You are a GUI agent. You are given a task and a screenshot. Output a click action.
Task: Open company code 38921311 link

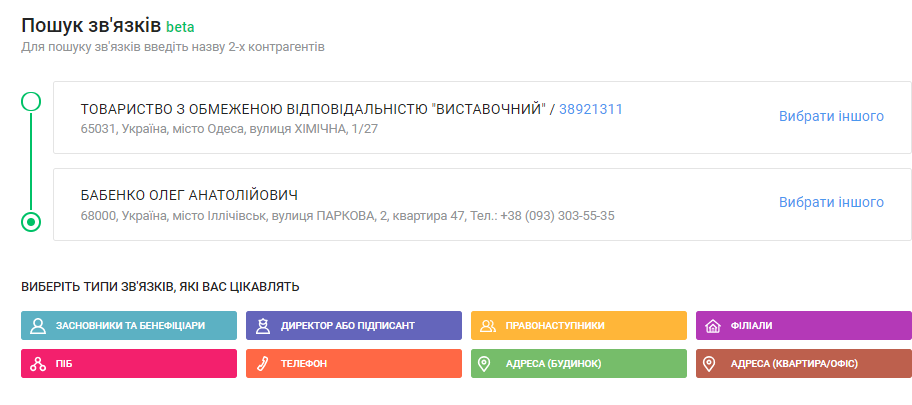click(591, 109)
